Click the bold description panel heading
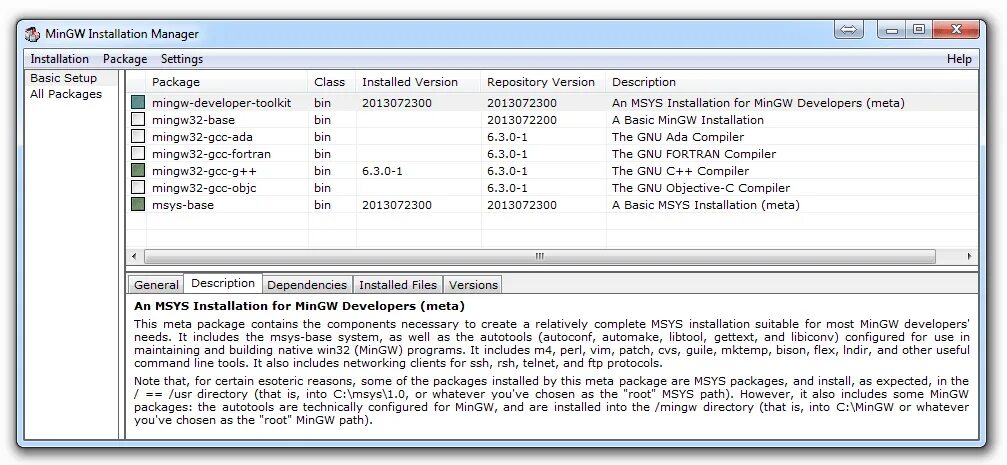Screen dimensions: 1007x465 [x=299, y=306]
